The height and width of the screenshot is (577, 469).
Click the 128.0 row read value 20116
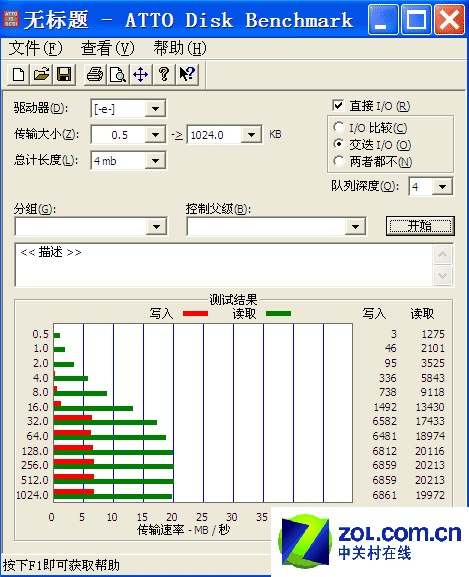click(430, 451)
